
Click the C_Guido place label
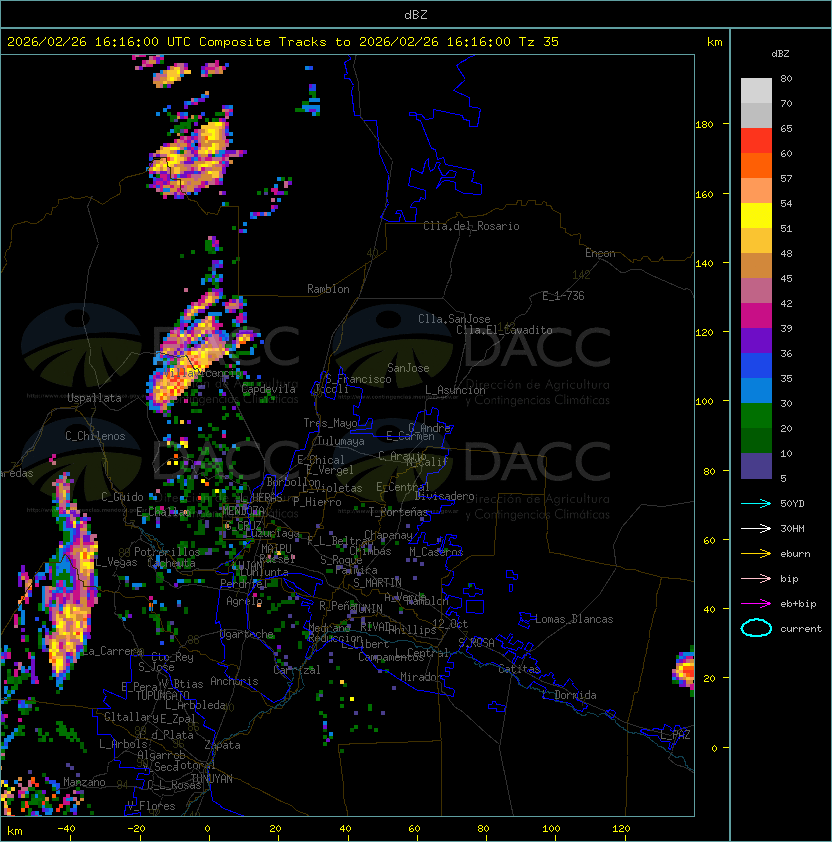point(122,497)
